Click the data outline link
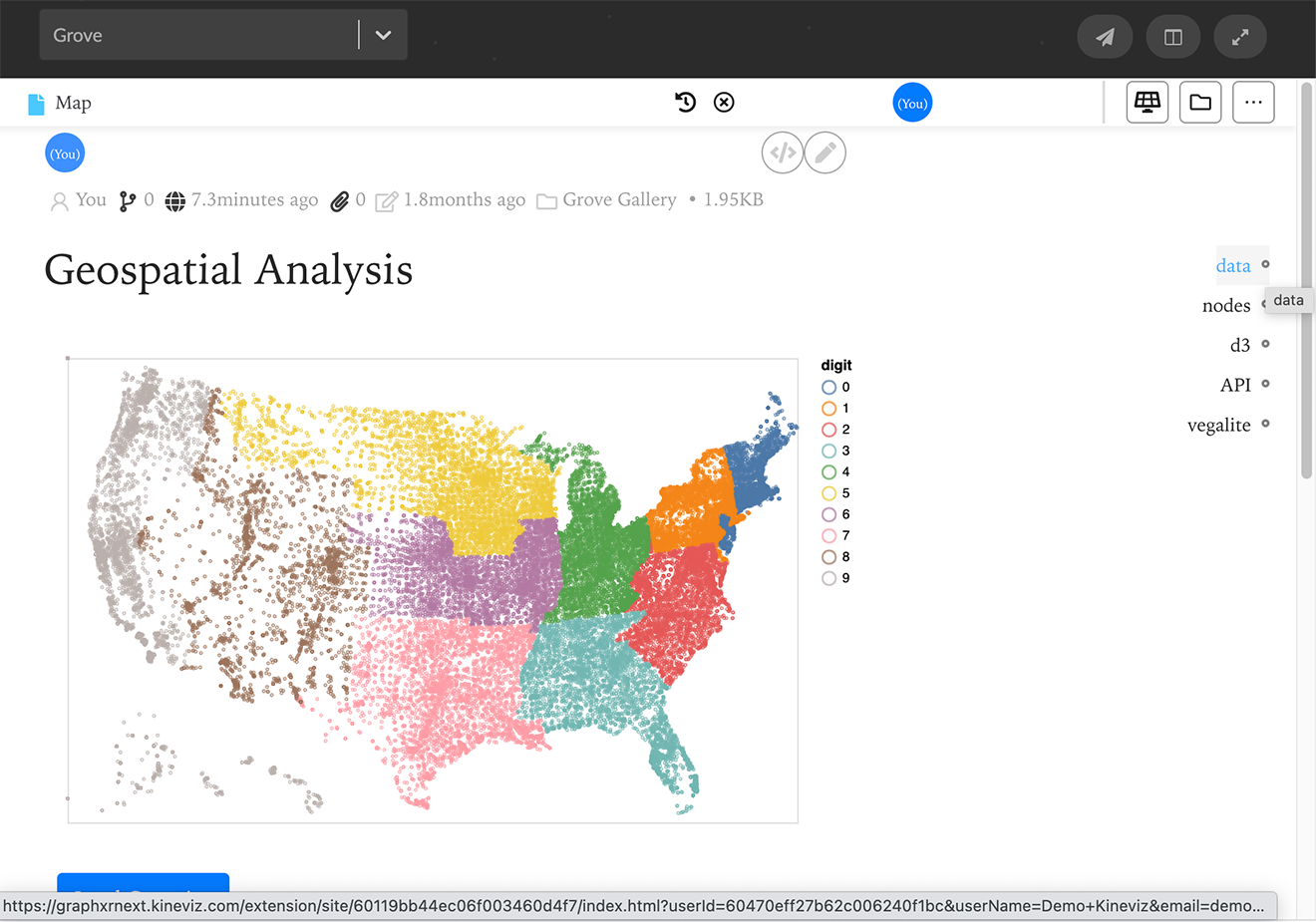 pos(1232,265)
